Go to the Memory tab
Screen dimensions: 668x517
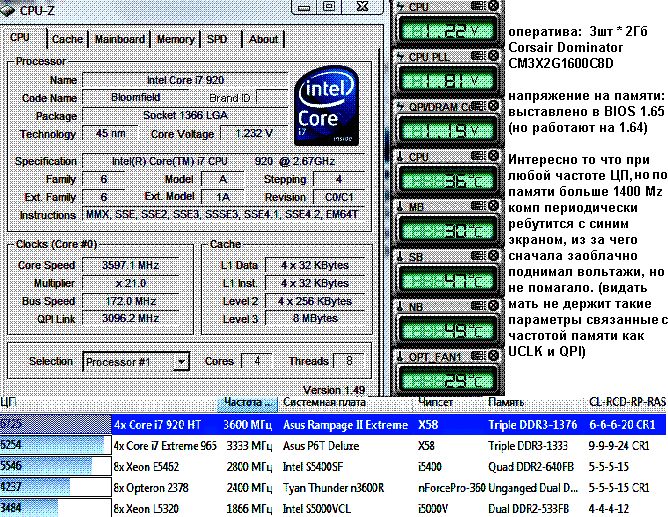click(x=175, y=39)
